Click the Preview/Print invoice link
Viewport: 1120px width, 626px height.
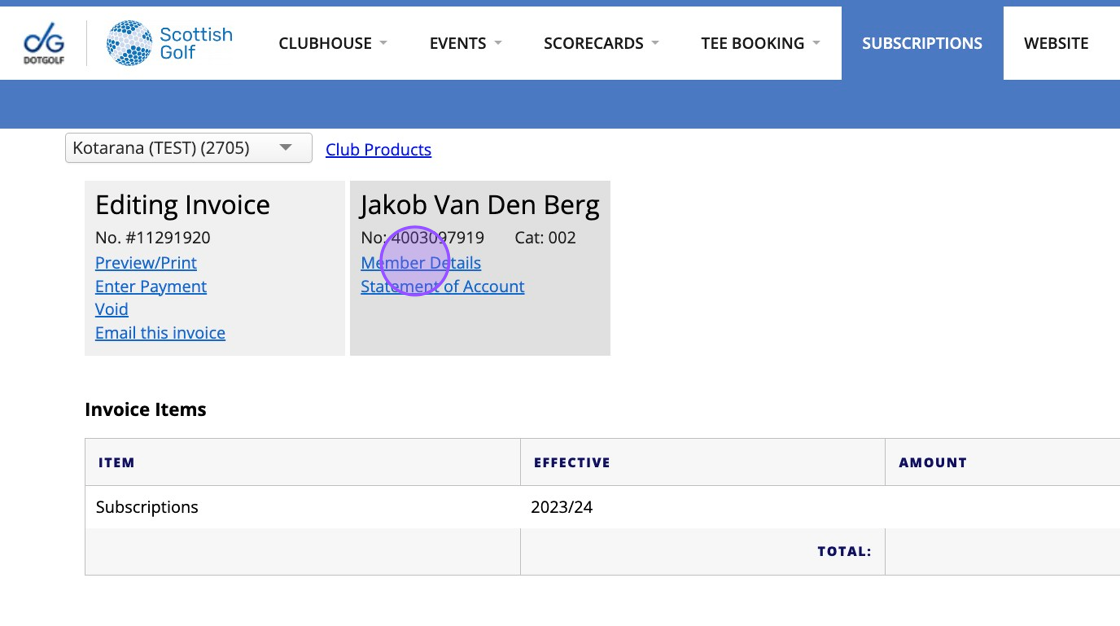pos(146,263)
